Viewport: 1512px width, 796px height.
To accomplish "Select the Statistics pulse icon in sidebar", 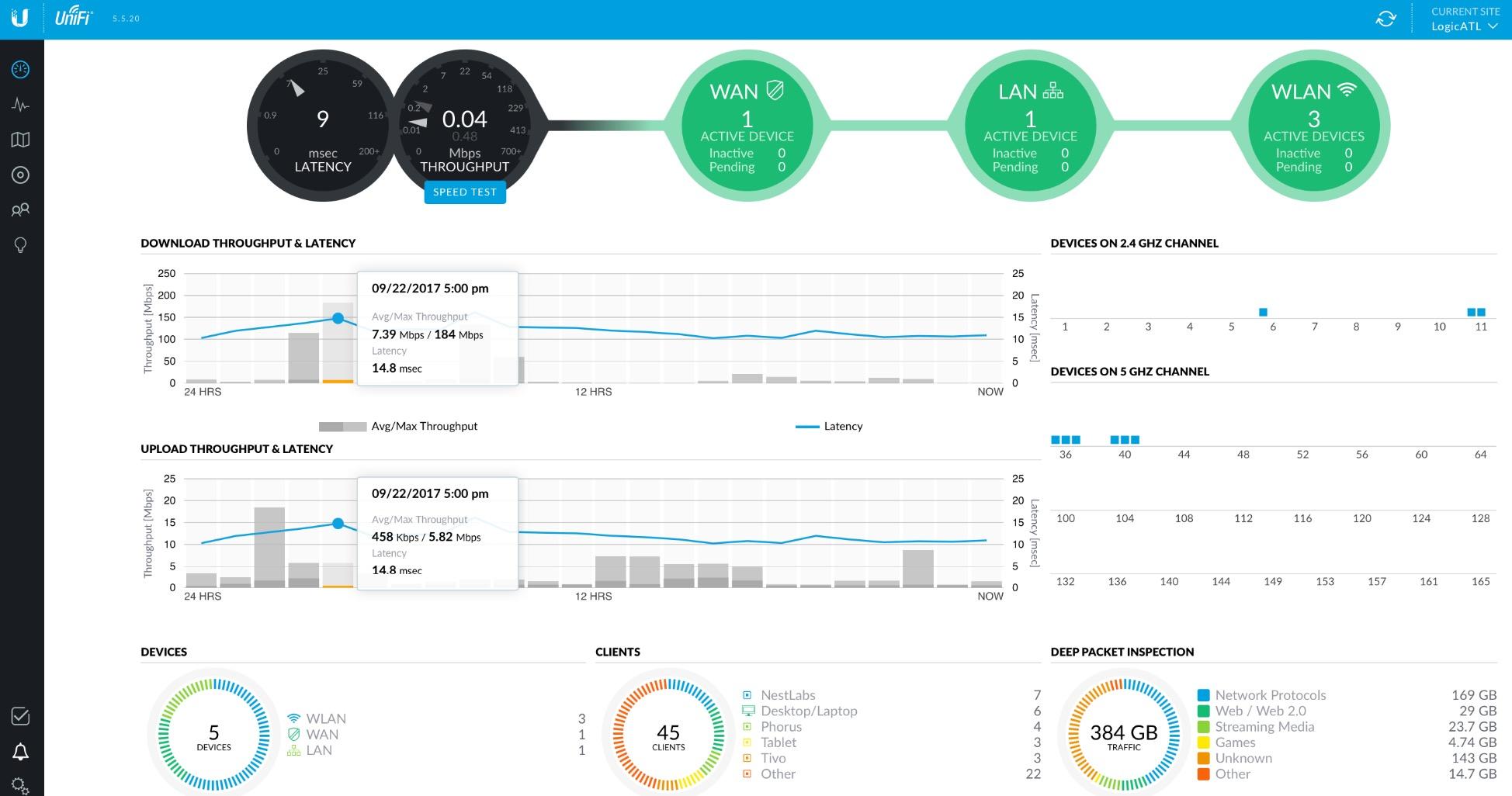I will pos(21,104).
